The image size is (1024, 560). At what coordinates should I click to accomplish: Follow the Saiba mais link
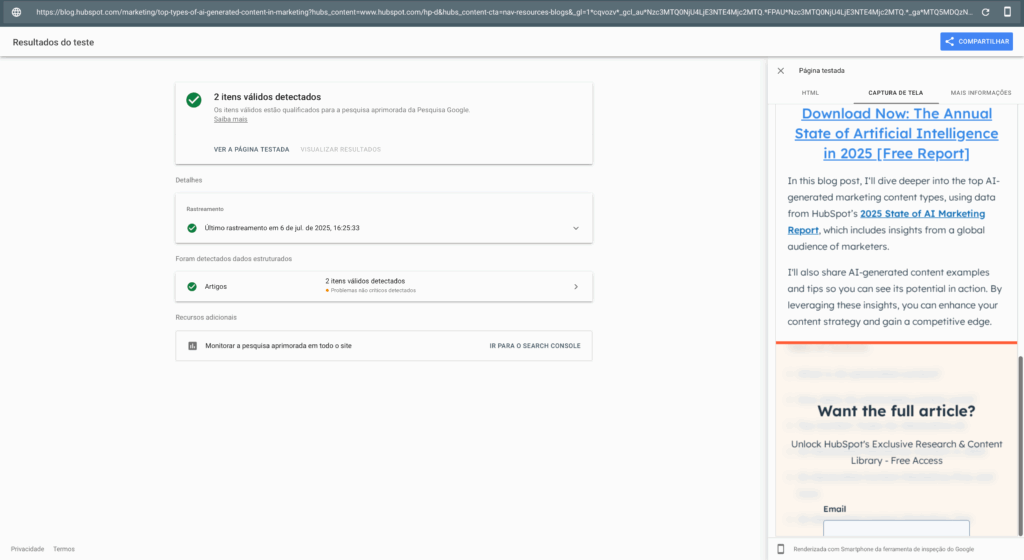pyautogui.click(x=230, y=119)
